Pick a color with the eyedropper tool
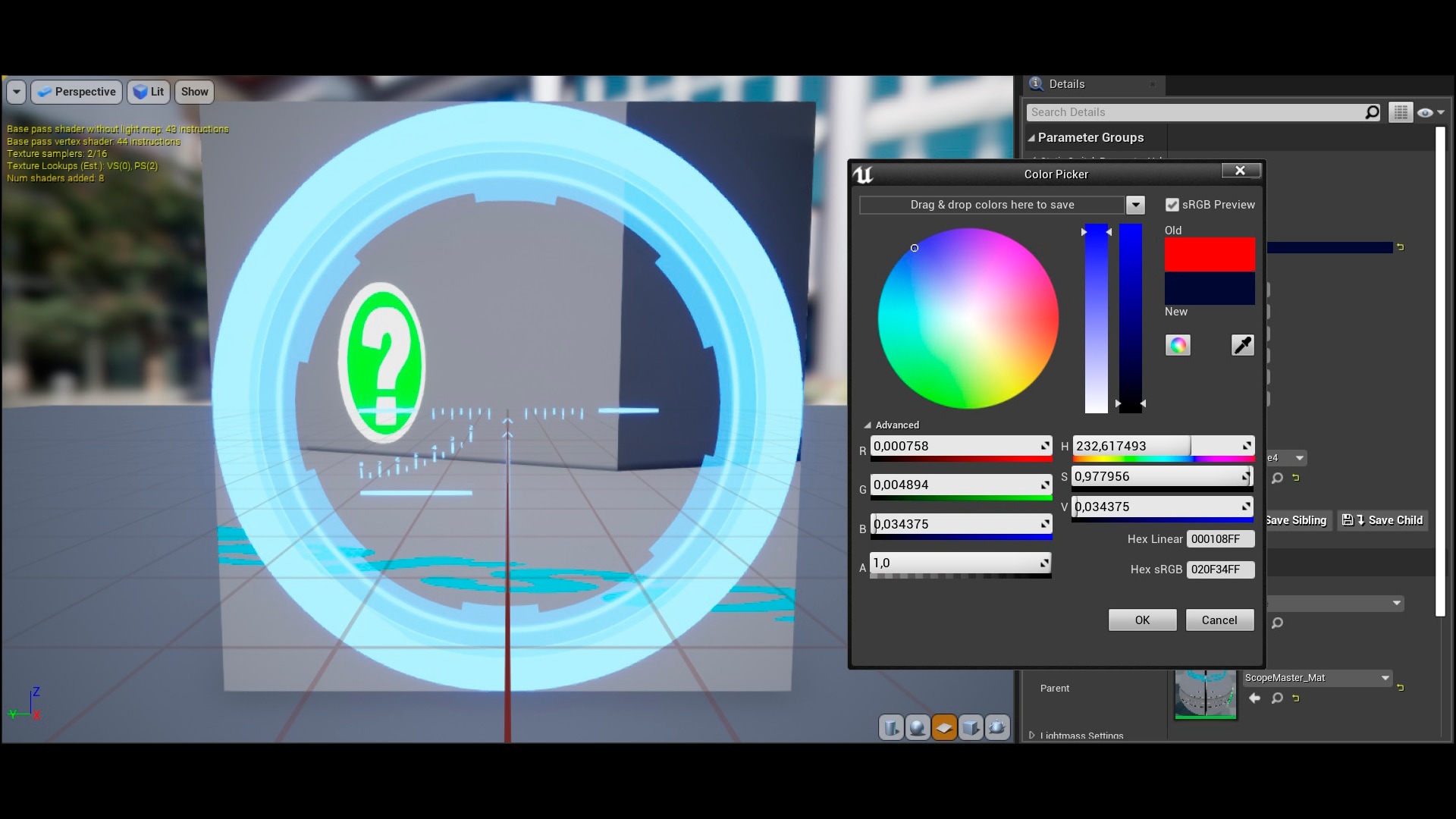 pos(1242,345)
